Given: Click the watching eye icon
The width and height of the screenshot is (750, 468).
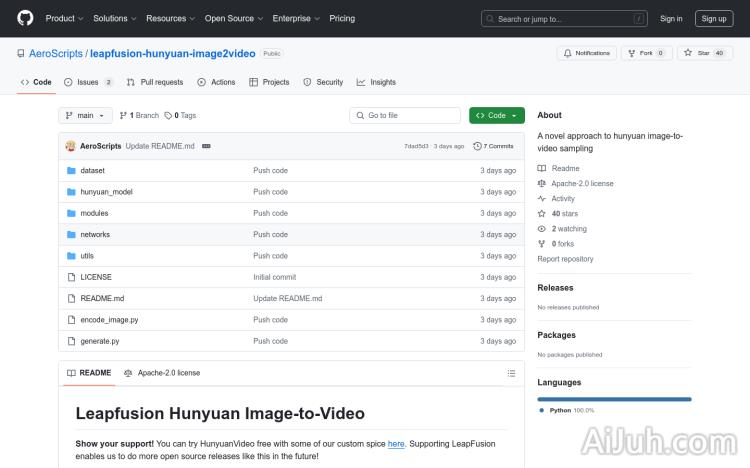Looking at the screenshot, I should [x=541, y=229].
